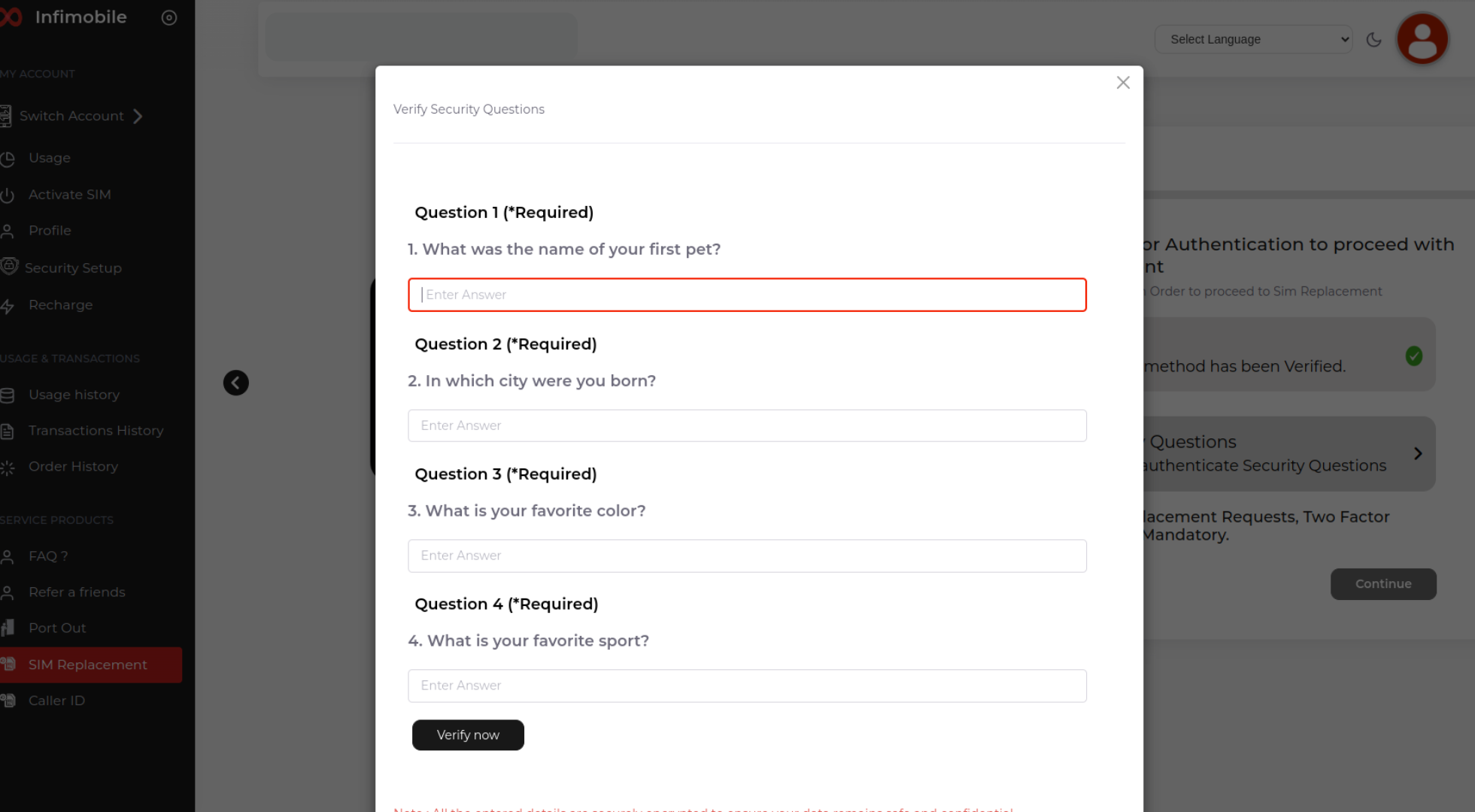Open Usage from the sidebar
This screenshot has width=1475, height=812.
click(x=50, y=158)
